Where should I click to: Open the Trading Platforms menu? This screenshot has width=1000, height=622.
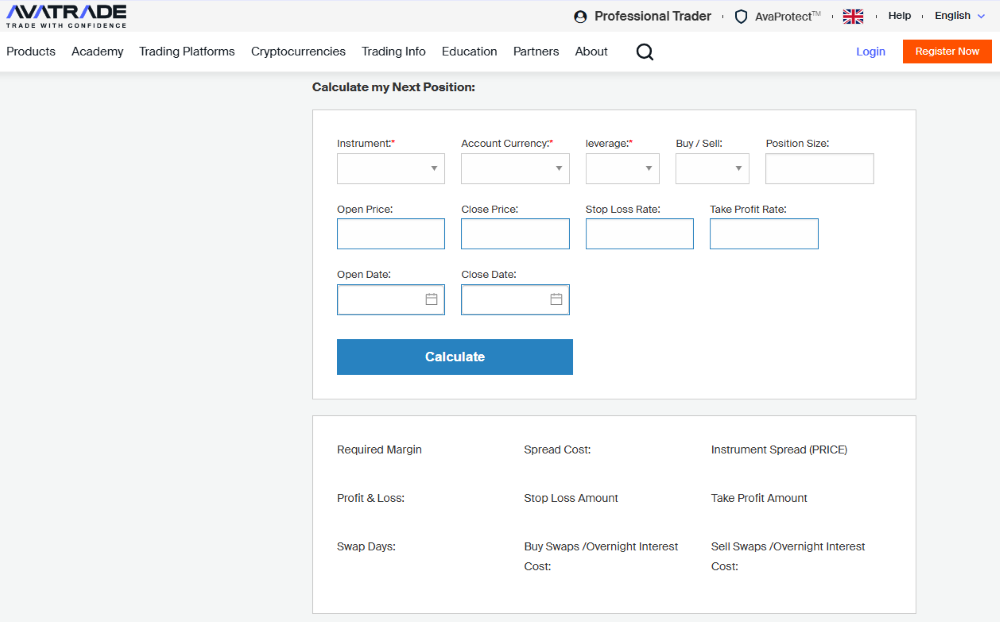tap(187, 52)
